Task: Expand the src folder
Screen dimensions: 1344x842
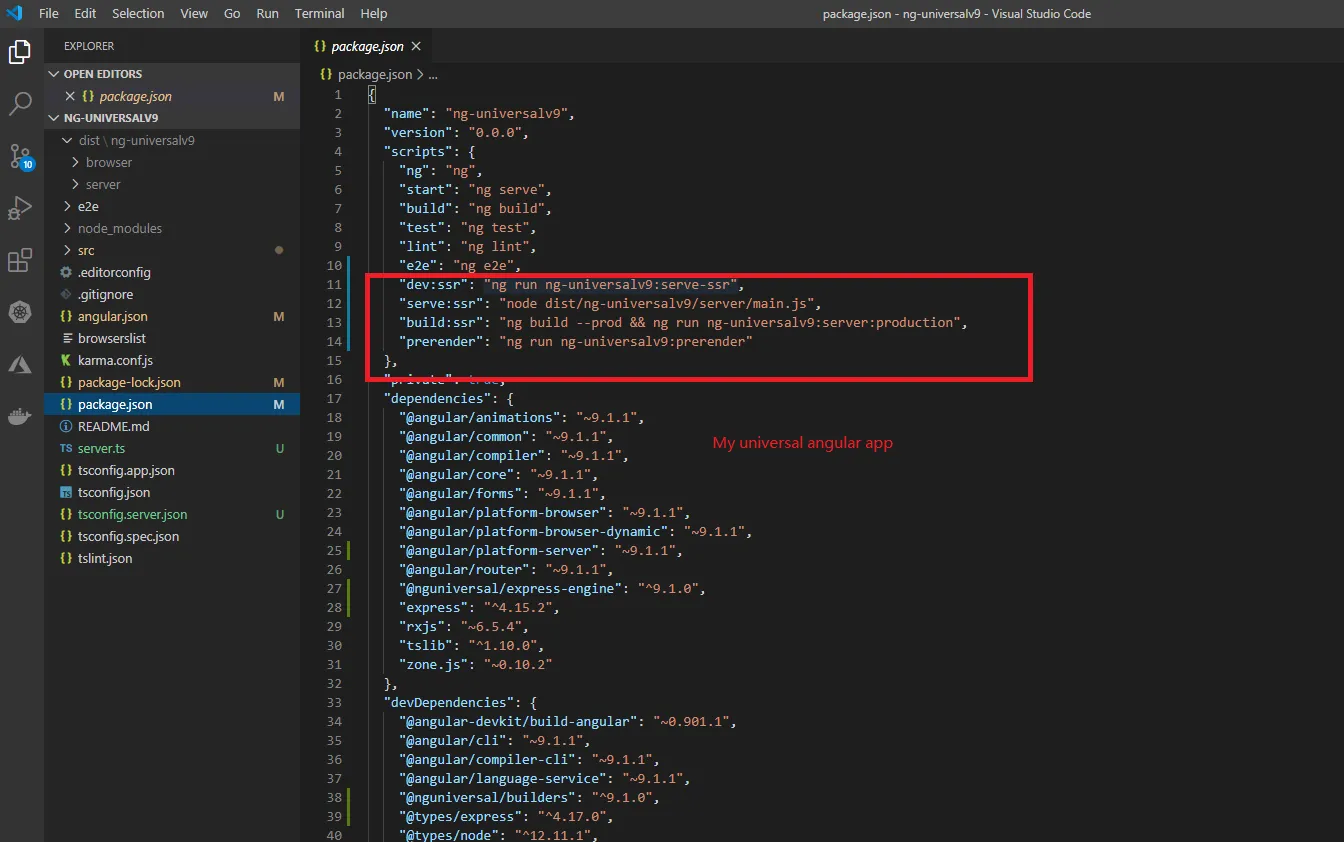Action: 67,251
